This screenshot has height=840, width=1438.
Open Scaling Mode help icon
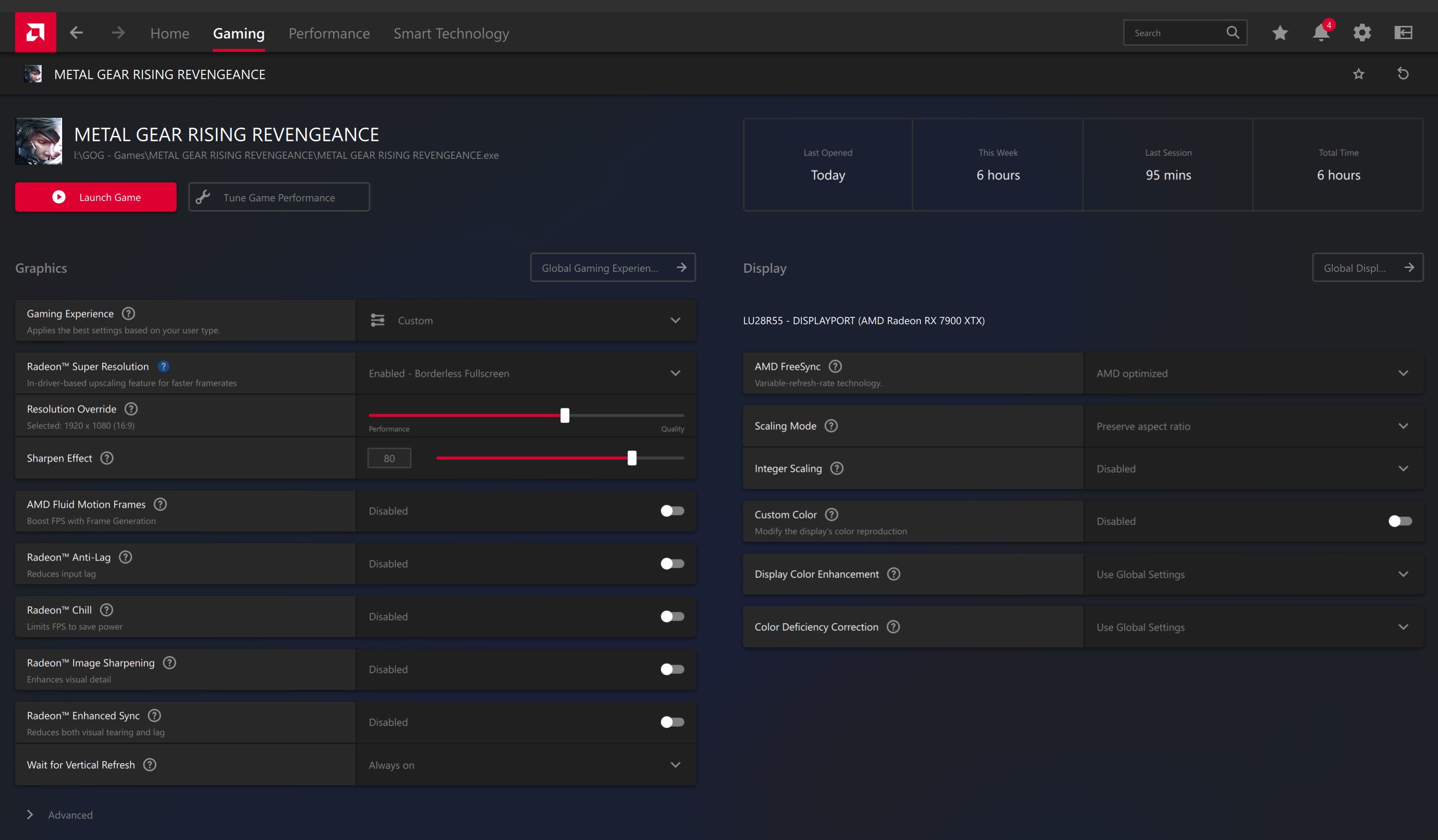tap(831, 426)
